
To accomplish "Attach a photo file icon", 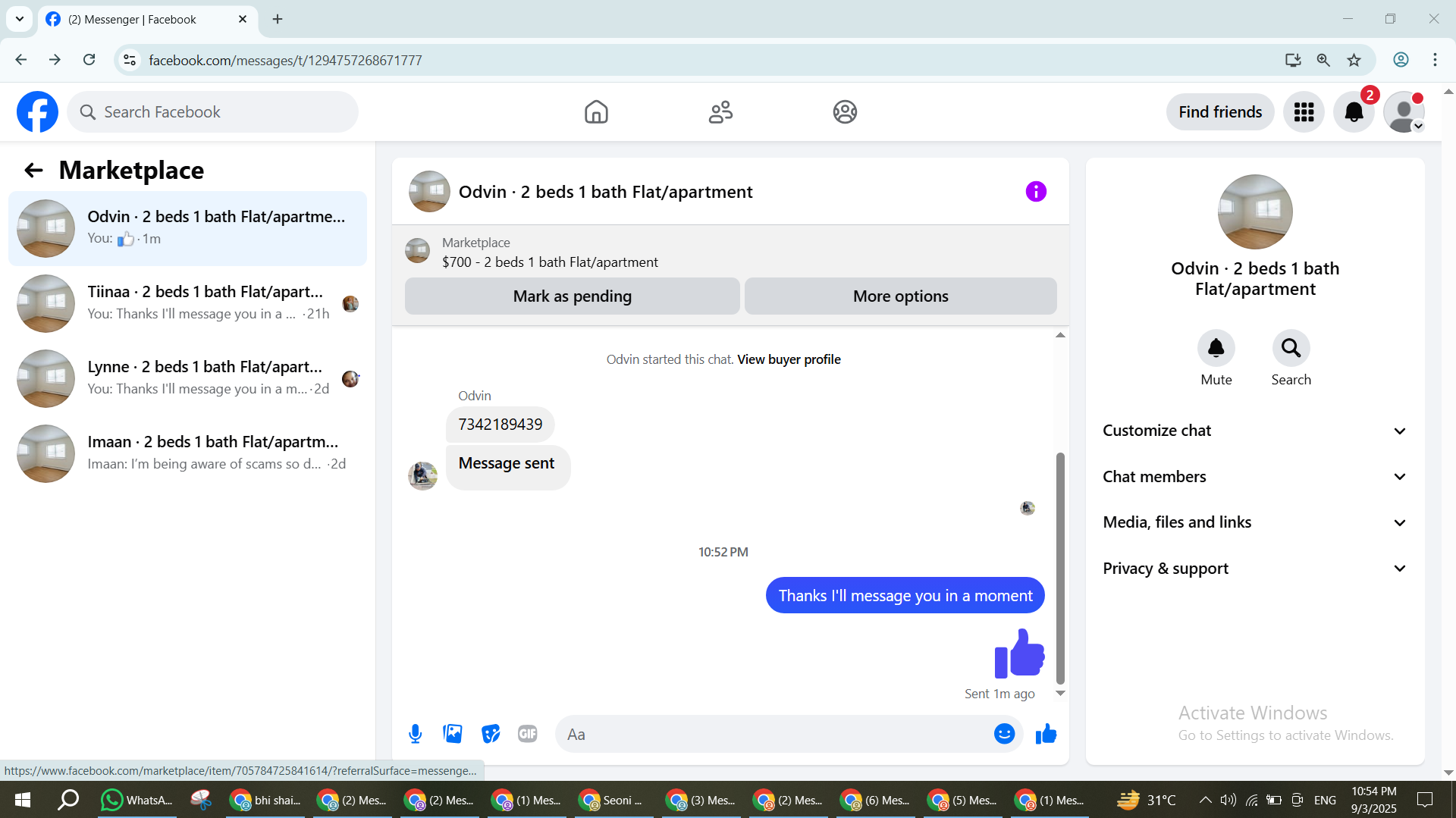I will pyautogui.click(x=453, y=734).
